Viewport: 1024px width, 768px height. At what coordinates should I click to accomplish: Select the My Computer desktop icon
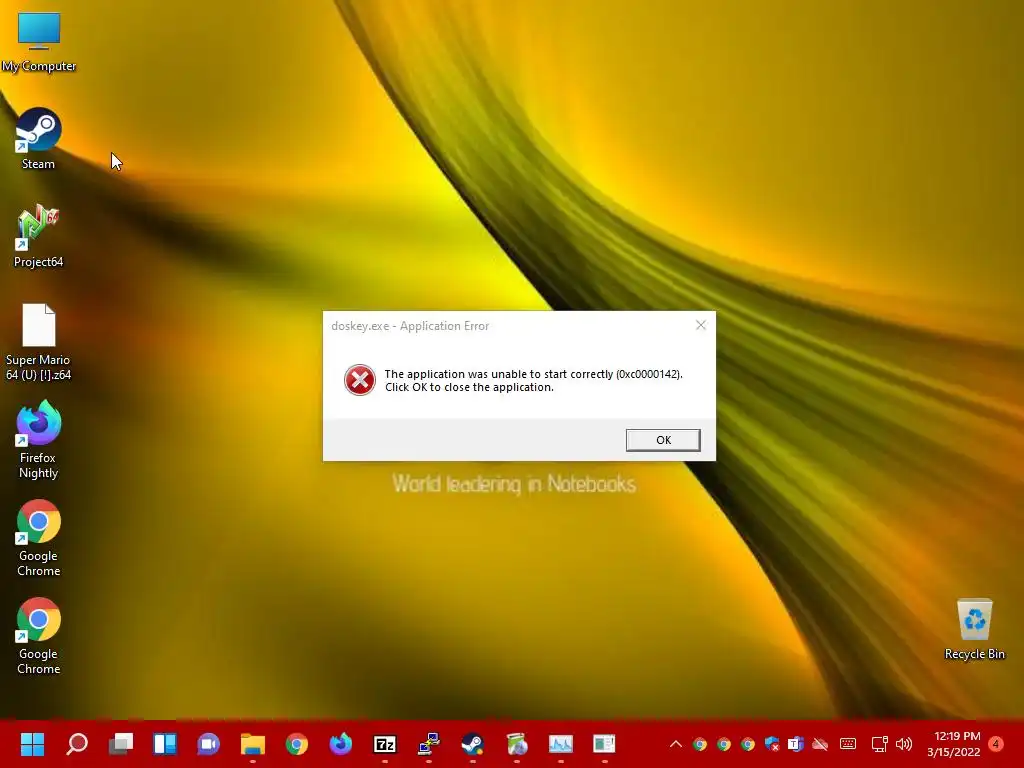[x=39, y=42]
